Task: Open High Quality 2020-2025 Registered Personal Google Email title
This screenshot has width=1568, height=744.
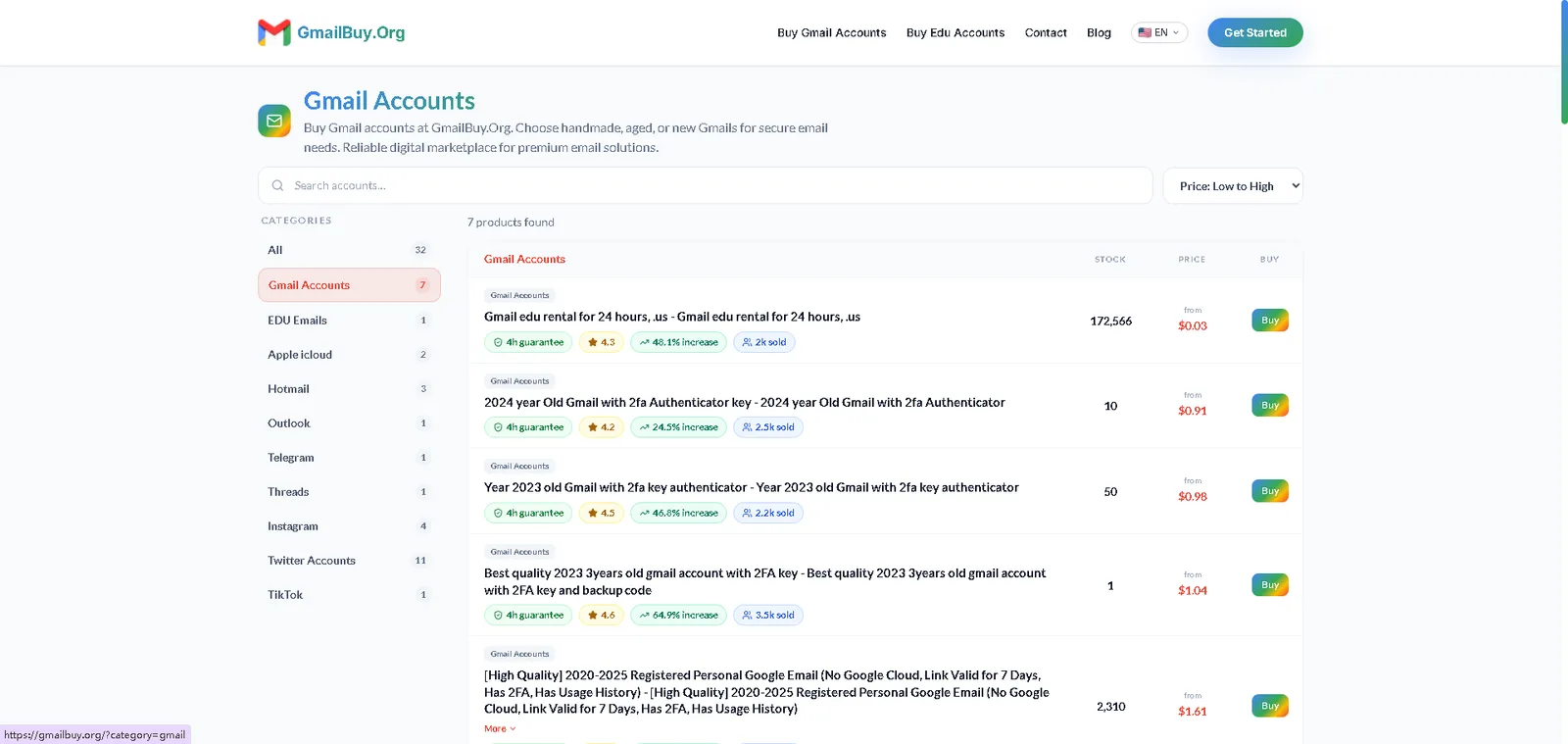Action: click(x=766, y=692)
